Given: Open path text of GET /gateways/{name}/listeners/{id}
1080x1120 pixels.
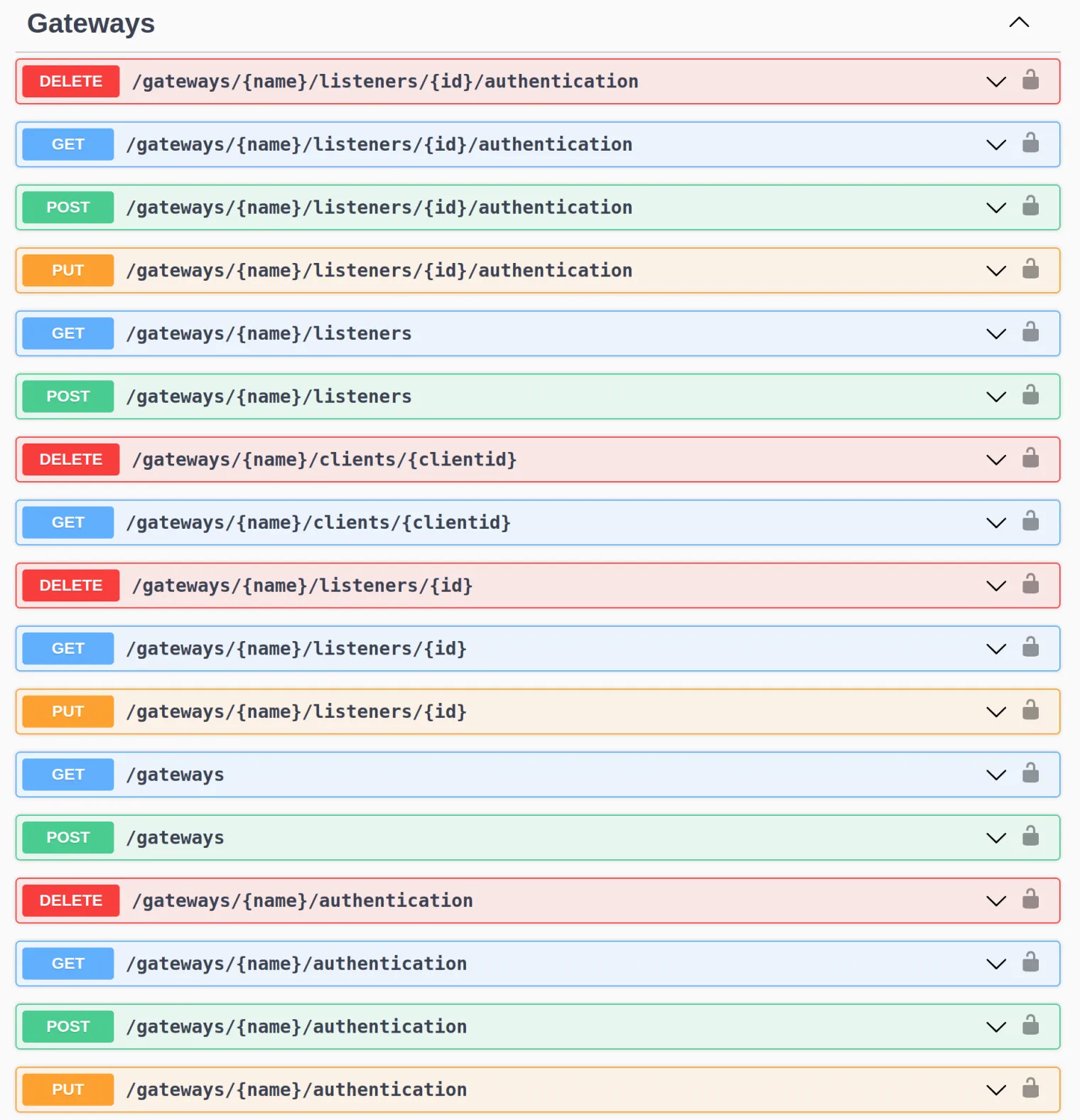Looking at the screenshot, I should pos(296,649).
